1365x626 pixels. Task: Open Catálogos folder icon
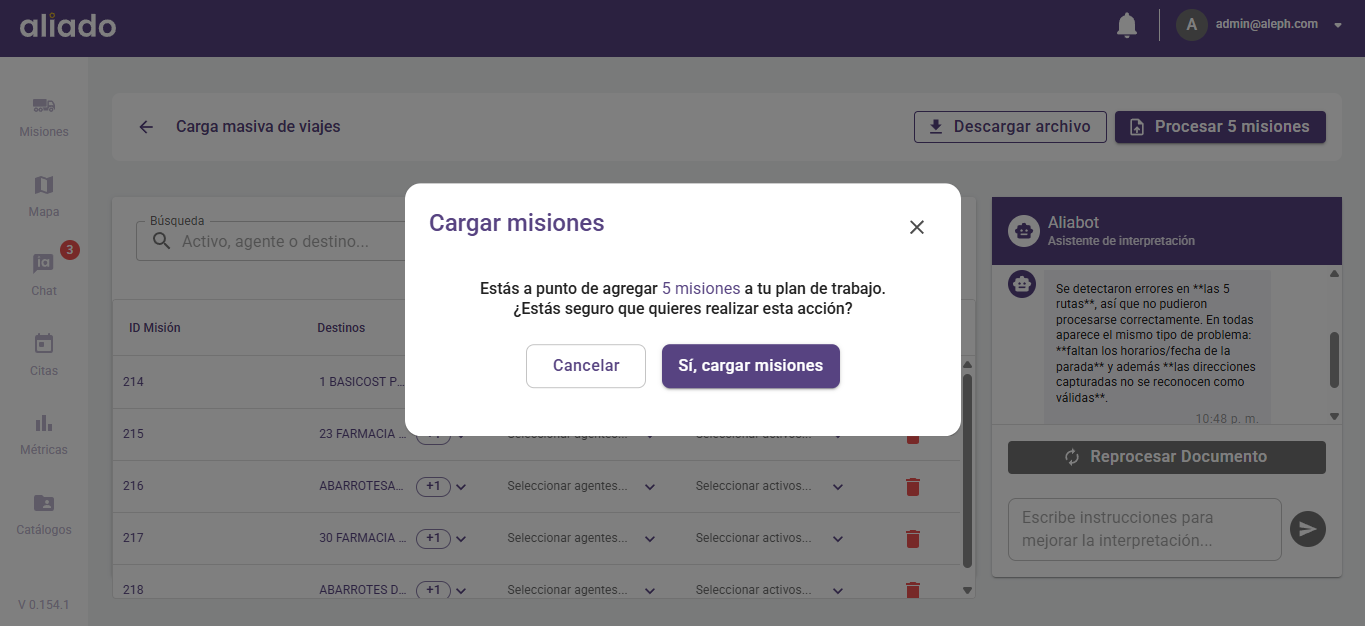click(44, 503)
